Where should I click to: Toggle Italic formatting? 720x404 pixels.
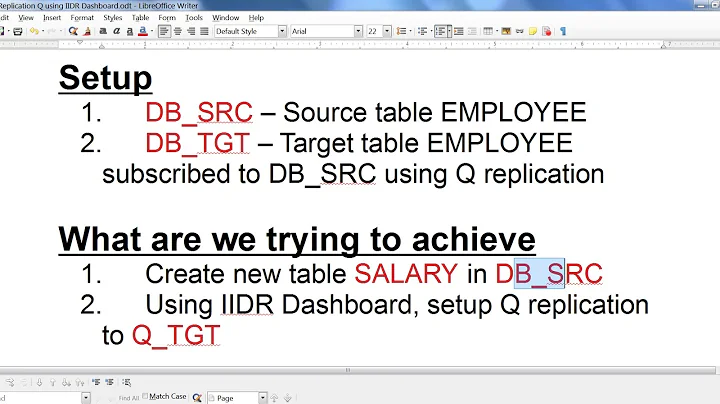(x=117, y=31)
